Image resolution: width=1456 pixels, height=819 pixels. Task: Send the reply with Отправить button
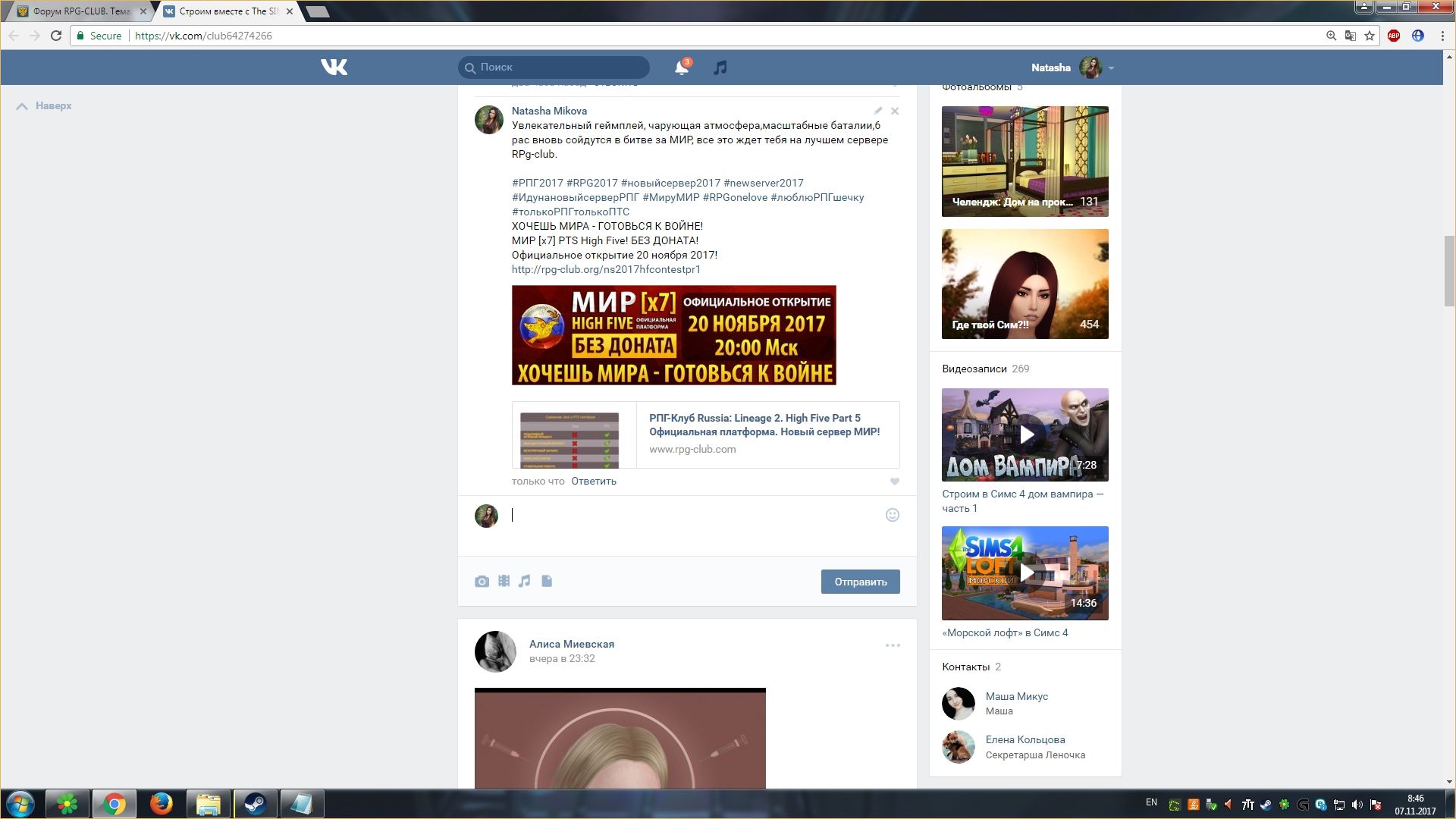[860, 582]
